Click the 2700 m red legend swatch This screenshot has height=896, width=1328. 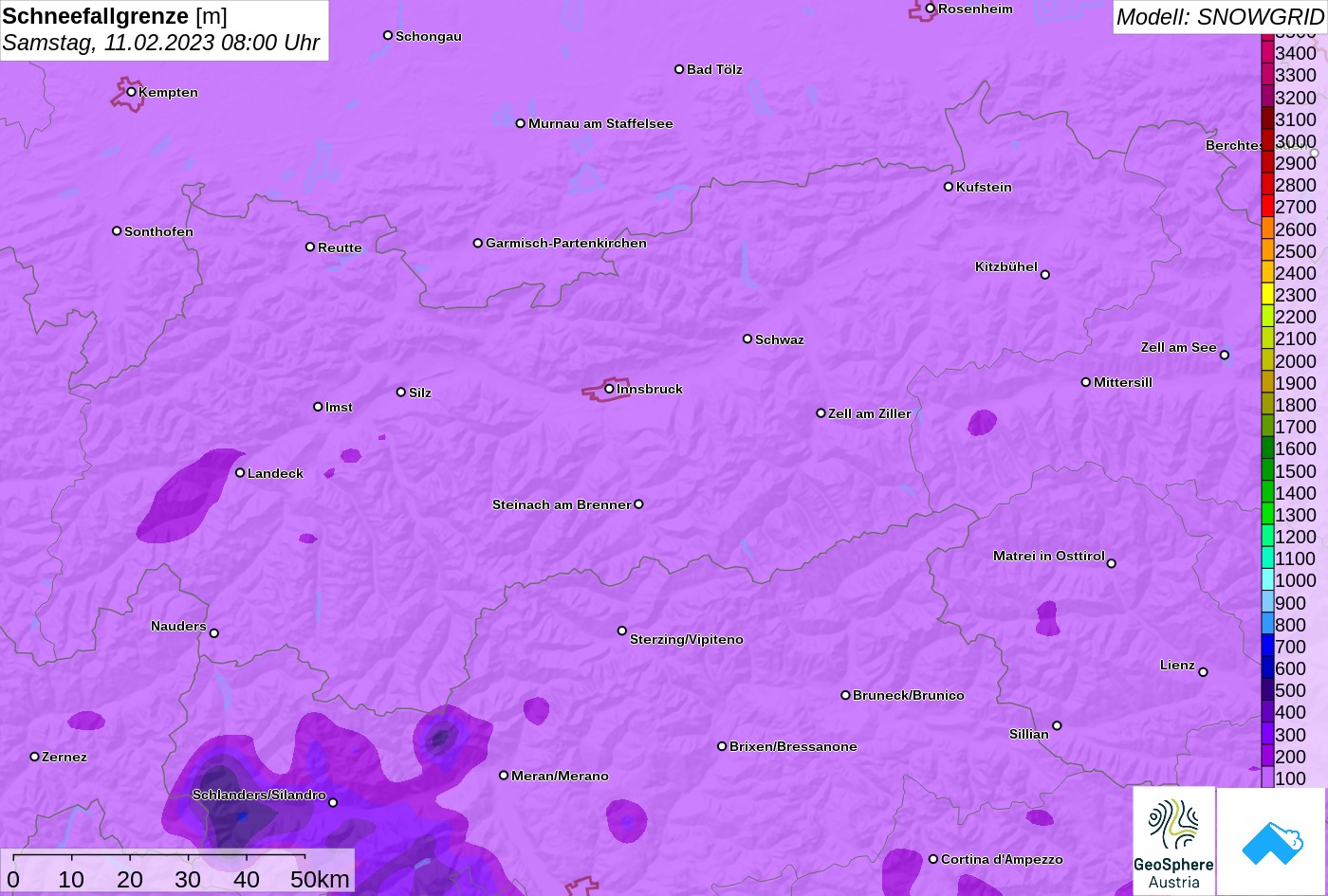pos(1267,207)
